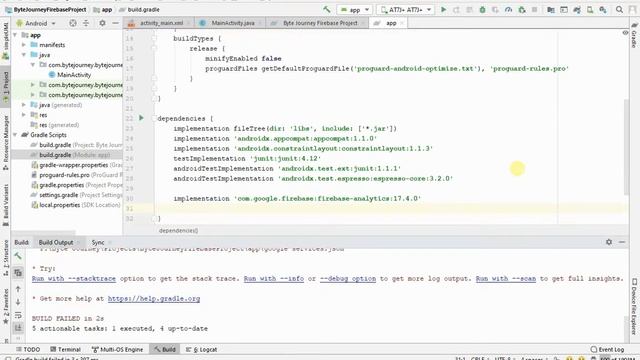This screenshot has width=640, height=360.
Task: Open the AVD Manager icon
Action: tap(590, 9)
